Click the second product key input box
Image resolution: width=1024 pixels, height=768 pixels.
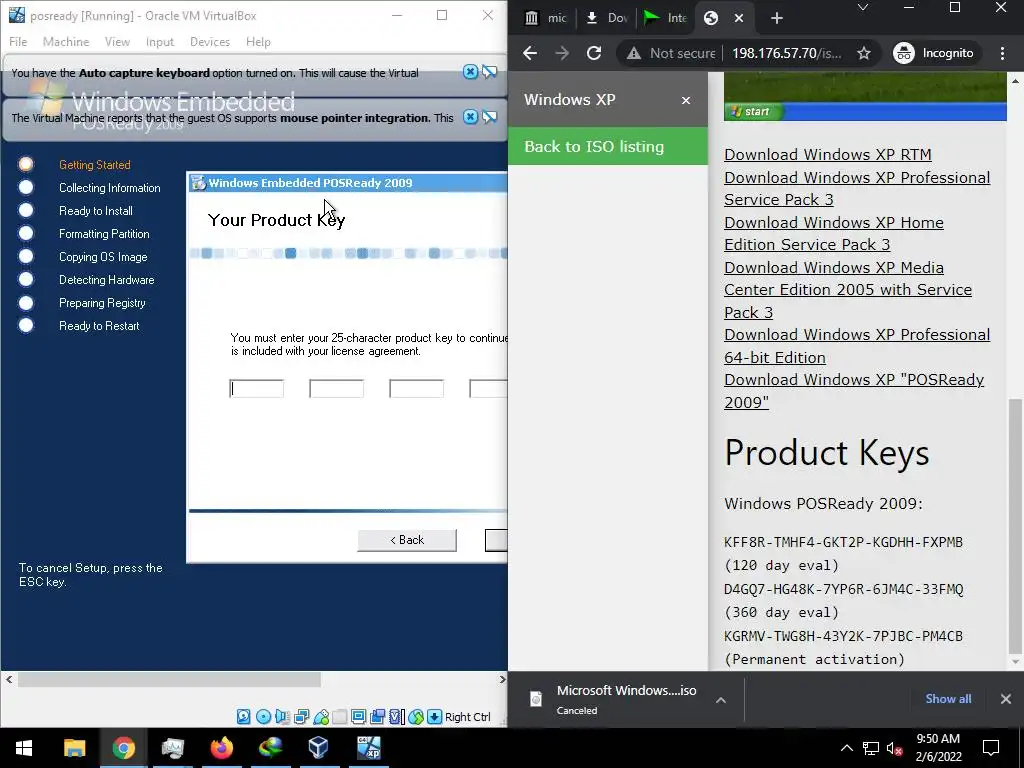tap(336, 389)
